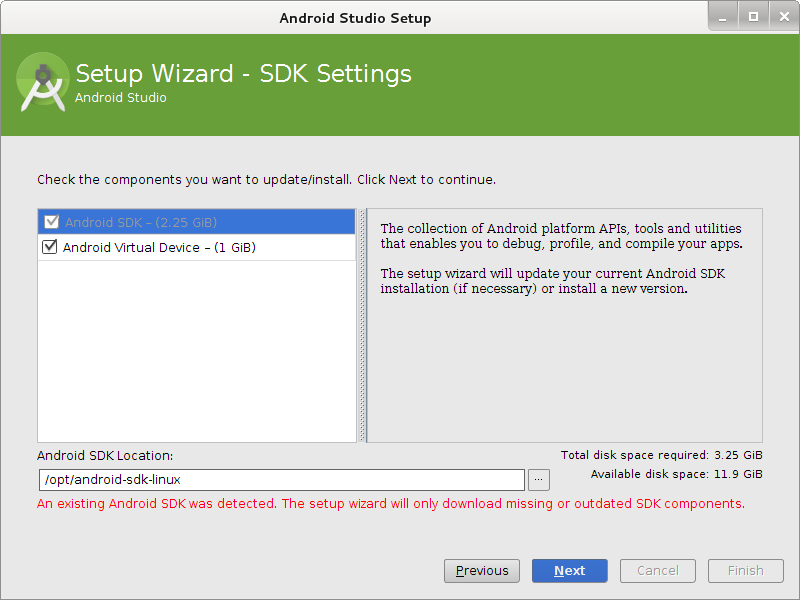Click the Finish button
Viewport: 800px width, 600px height.
tap(745, 570)
